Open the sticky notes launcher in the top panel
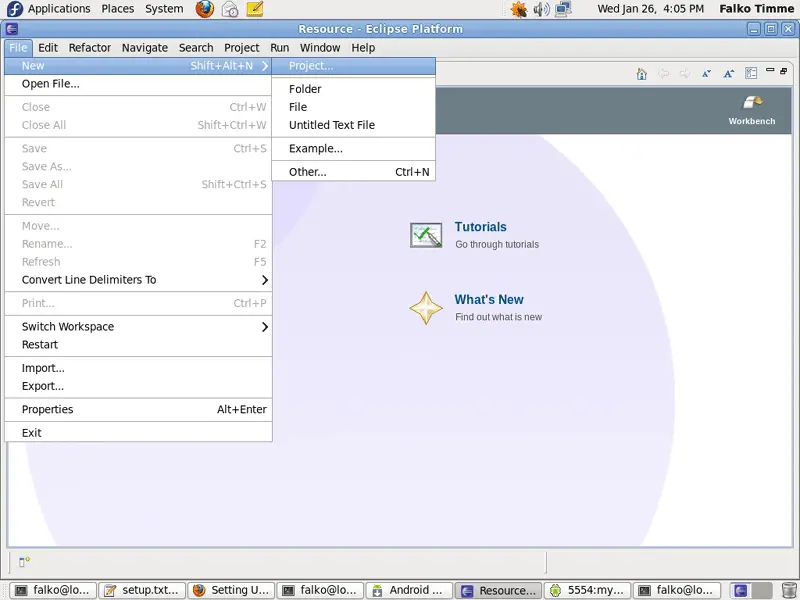This screenshot has width=800, height=600. point(255,9)
